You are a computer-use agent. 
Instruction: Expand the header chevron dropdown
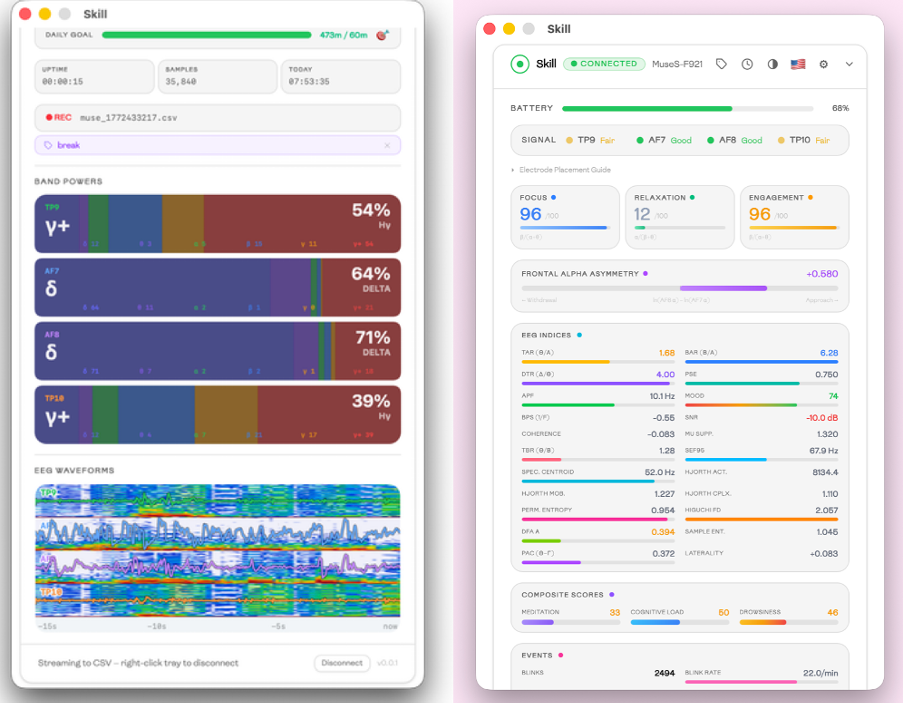point(849,64)
